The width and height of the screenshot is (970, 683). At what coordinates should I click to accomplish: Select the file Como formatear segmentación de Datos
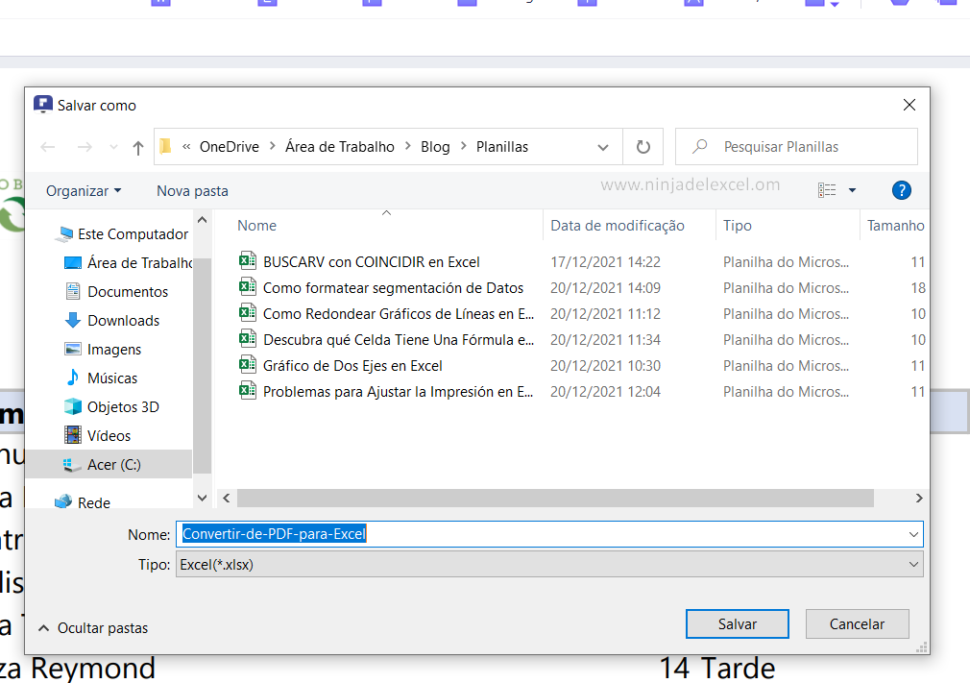coord(392,287)
